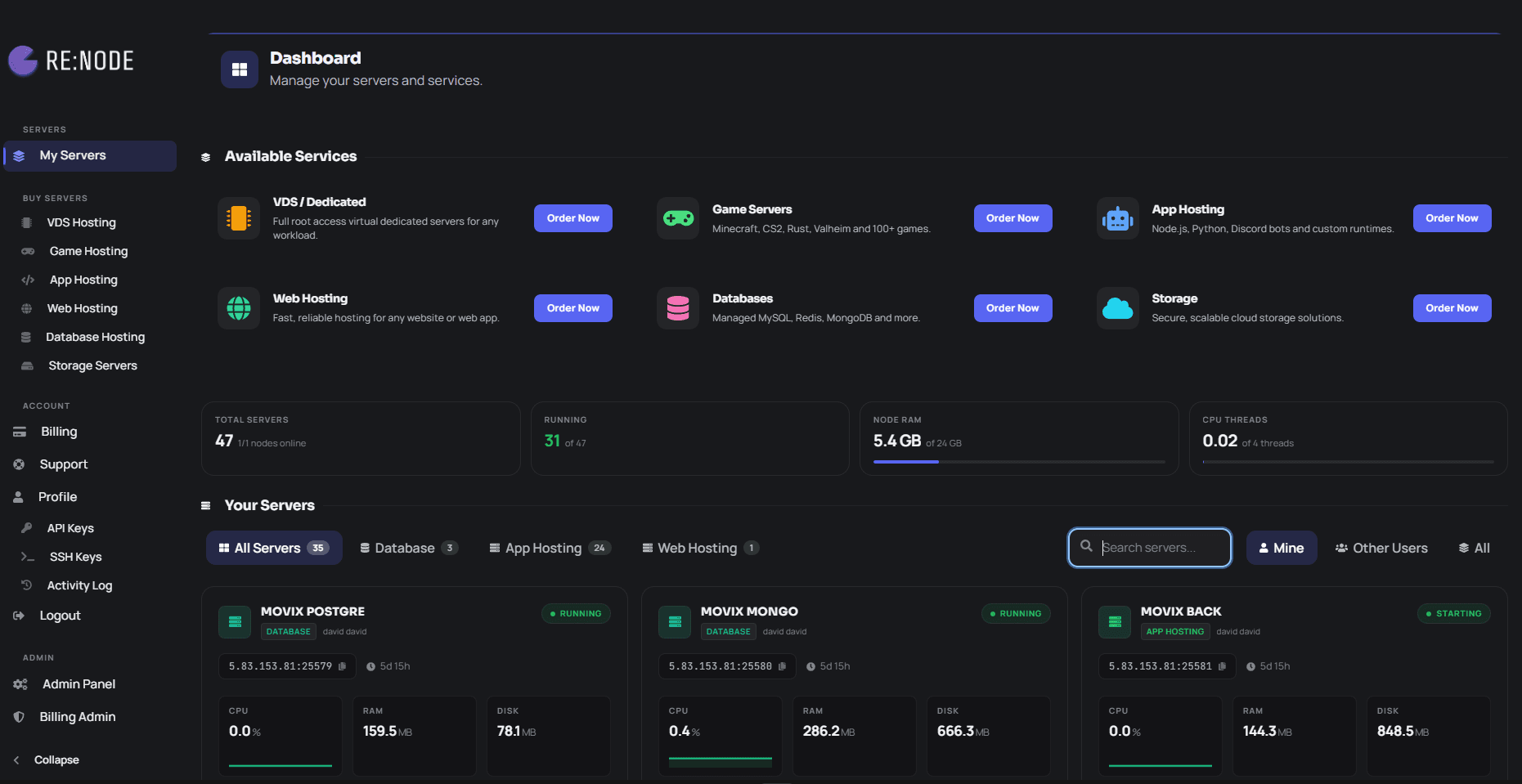The image size is (1522, 784).
Task: Click the Node RAM usage bar
Action: [x=1019, y=462]
